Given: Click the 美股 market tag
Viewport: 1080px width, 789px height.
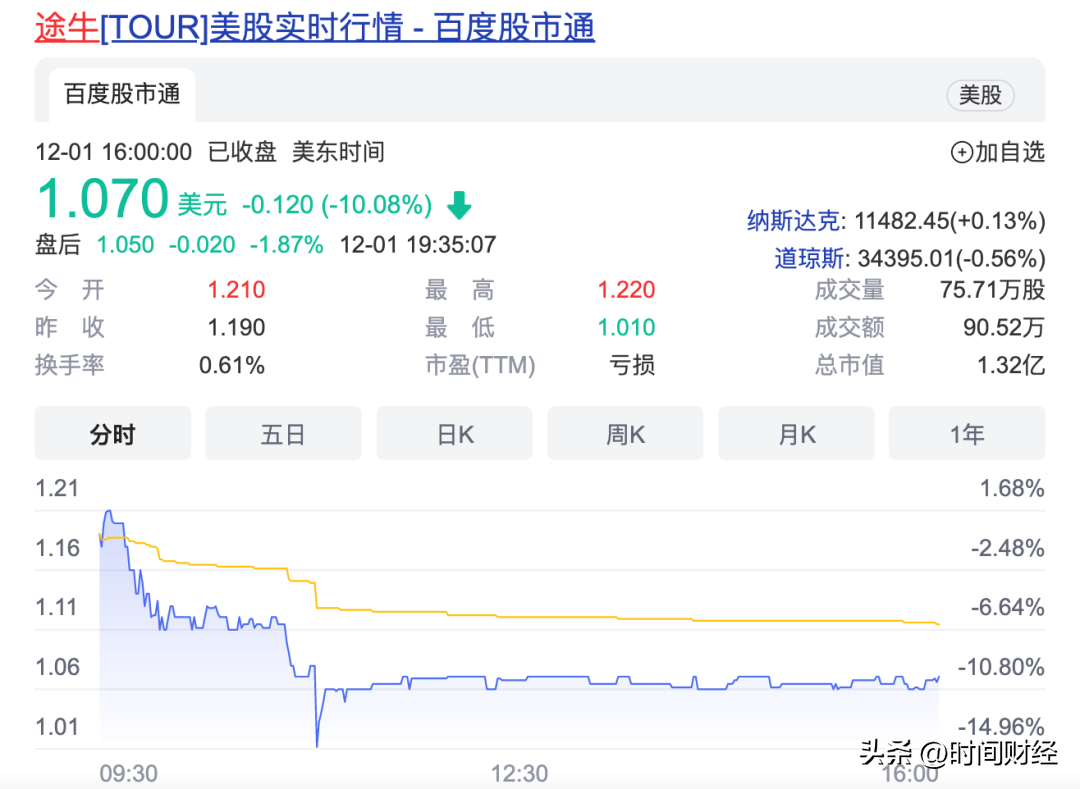Looking at the screenshot, I should click(980, 95).
